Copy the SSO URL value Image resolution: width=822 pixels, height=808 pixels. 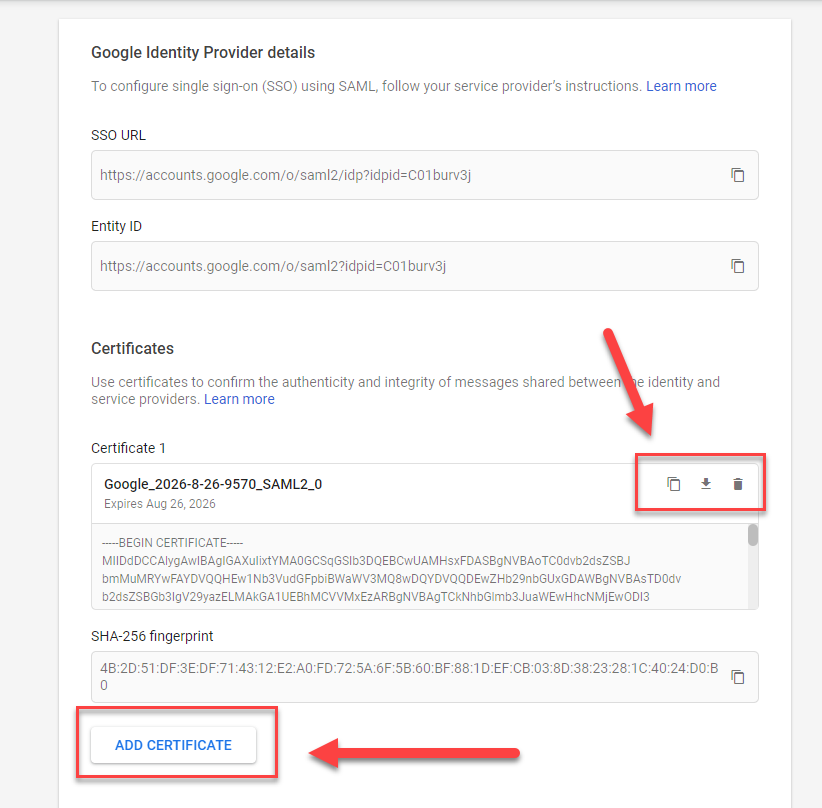pos(738,175)
